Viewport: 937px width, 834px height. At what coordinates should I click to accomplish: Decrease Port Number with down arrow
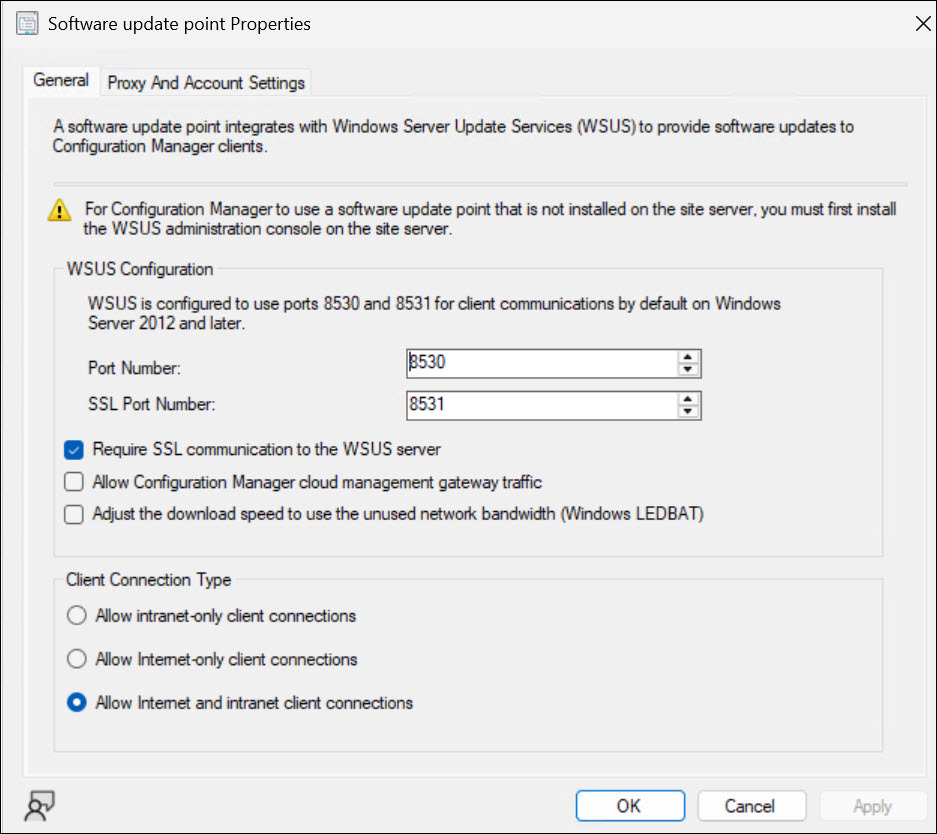click(x=687, y=369)
